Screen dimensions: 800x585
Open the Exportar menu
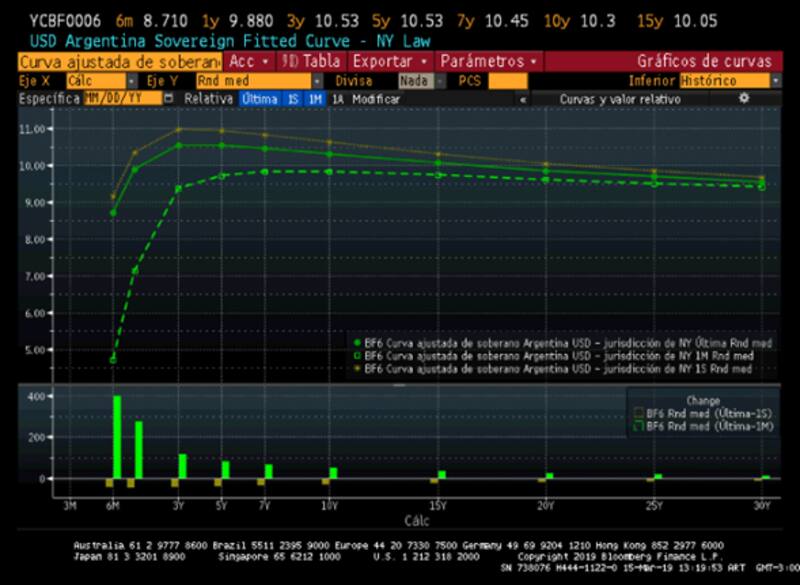(x=391, y=61)
